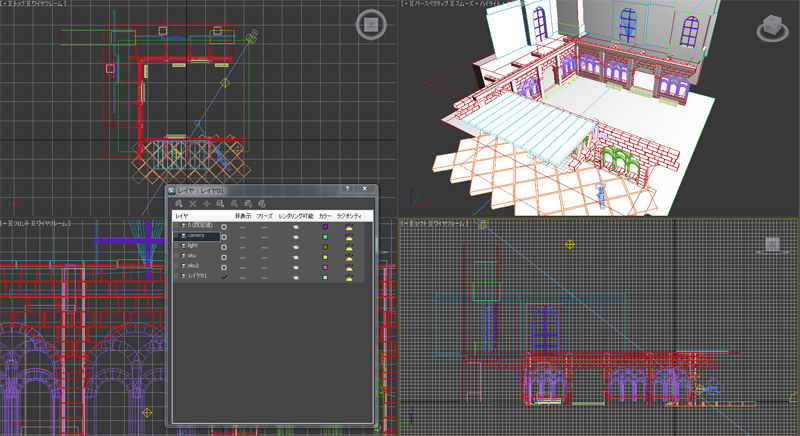The height and width of the screenshot is (436, 800).
Task: Expand the oku2 layer entry
Action: pos(177,265)
